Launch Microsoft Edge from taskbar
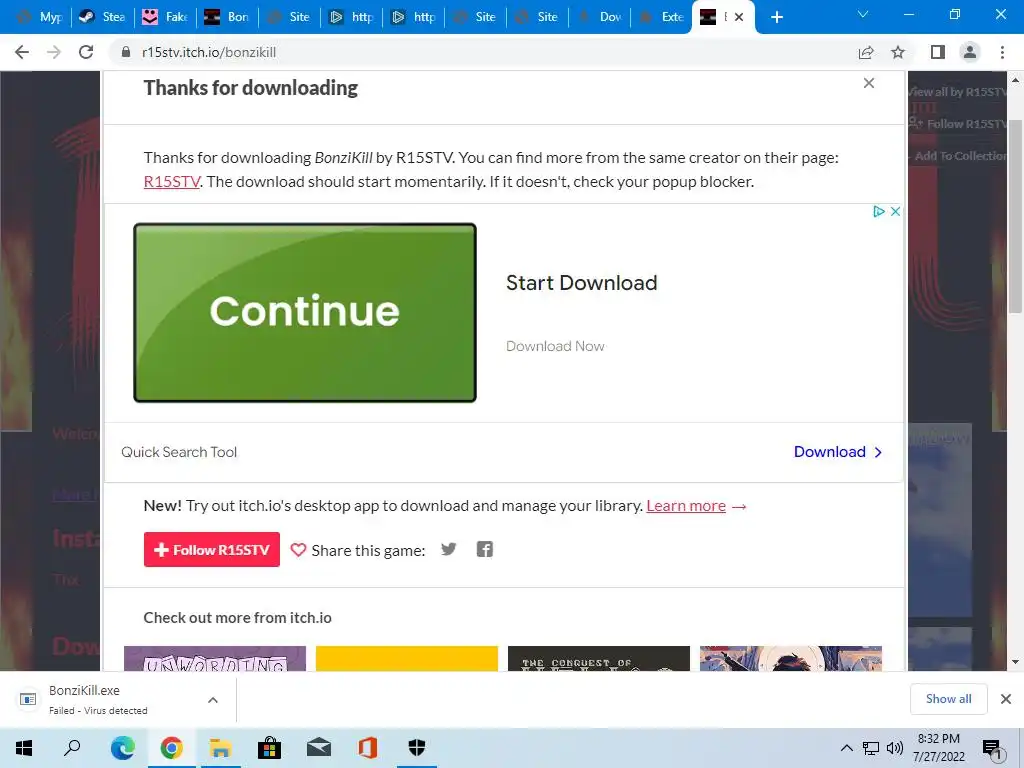1024x768 pixels. tap(122, 748)
